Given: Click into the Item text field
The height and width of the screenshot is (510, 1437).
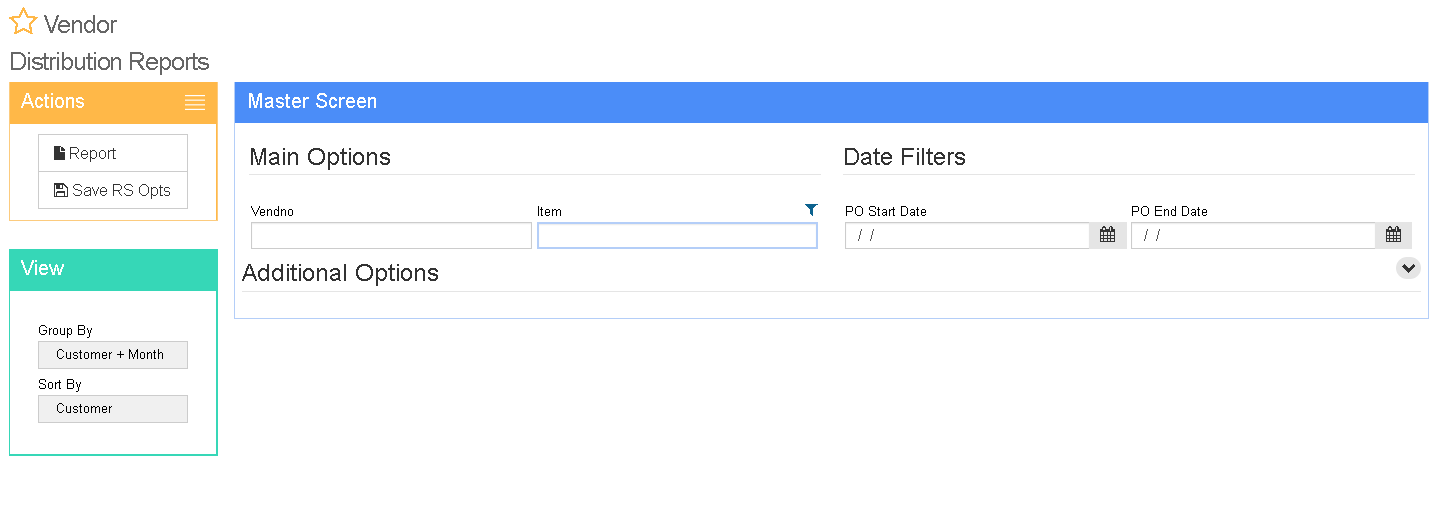Looking at the screenshot, I should [x=677, y=235].
